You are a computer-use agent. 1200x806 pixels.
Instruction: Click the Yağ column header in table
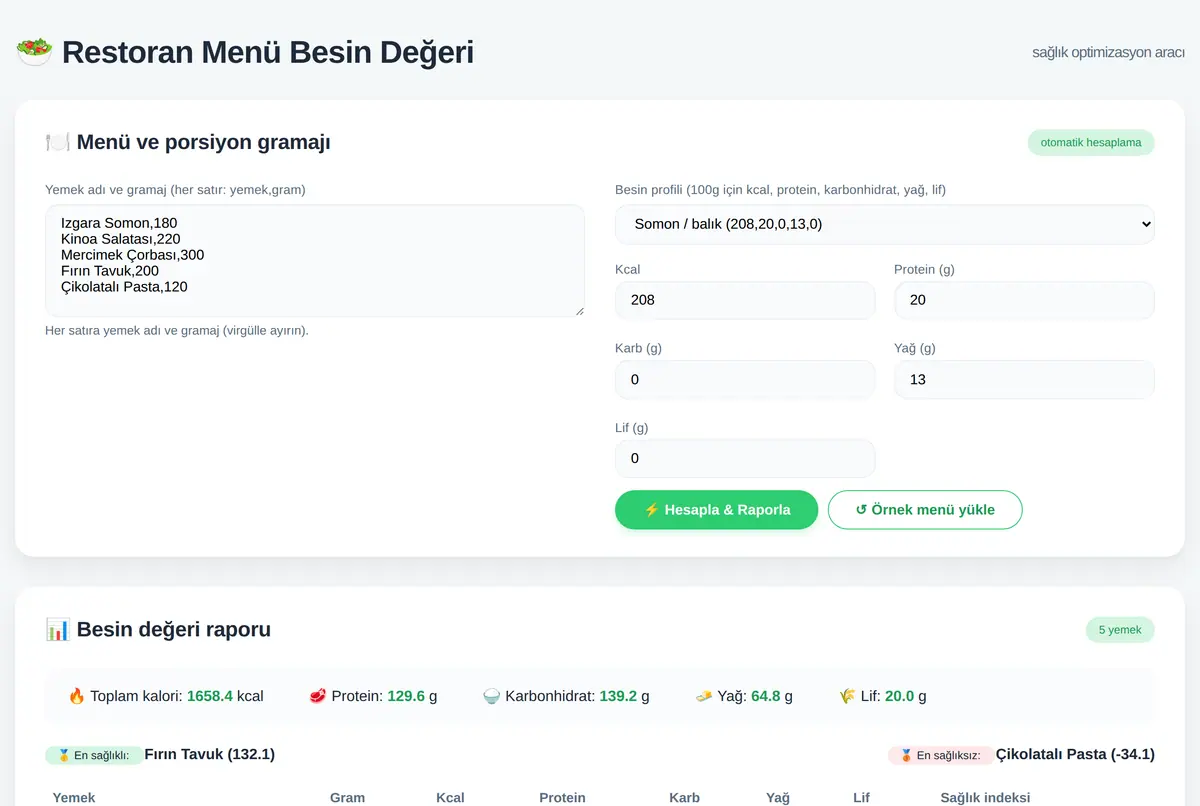click(778, 798)
